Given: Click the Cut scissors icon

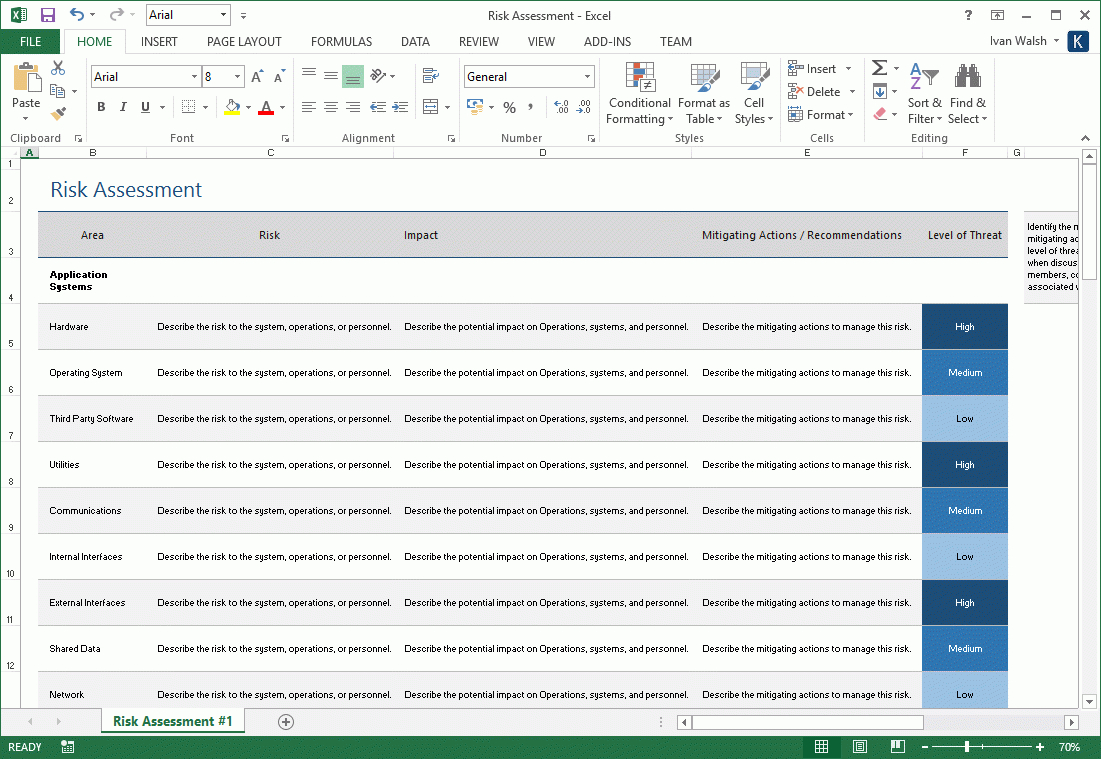Looking at the screenshot, I should pos(58,68).
